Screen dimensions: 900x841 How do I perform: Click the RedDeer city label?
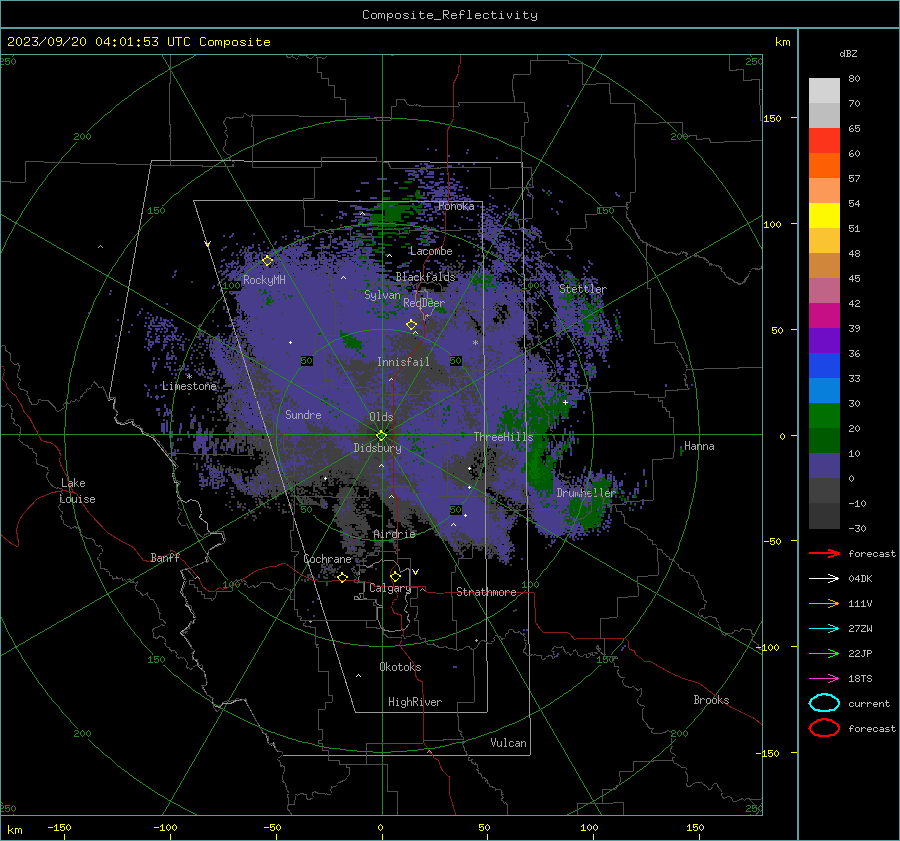point(424,303)
